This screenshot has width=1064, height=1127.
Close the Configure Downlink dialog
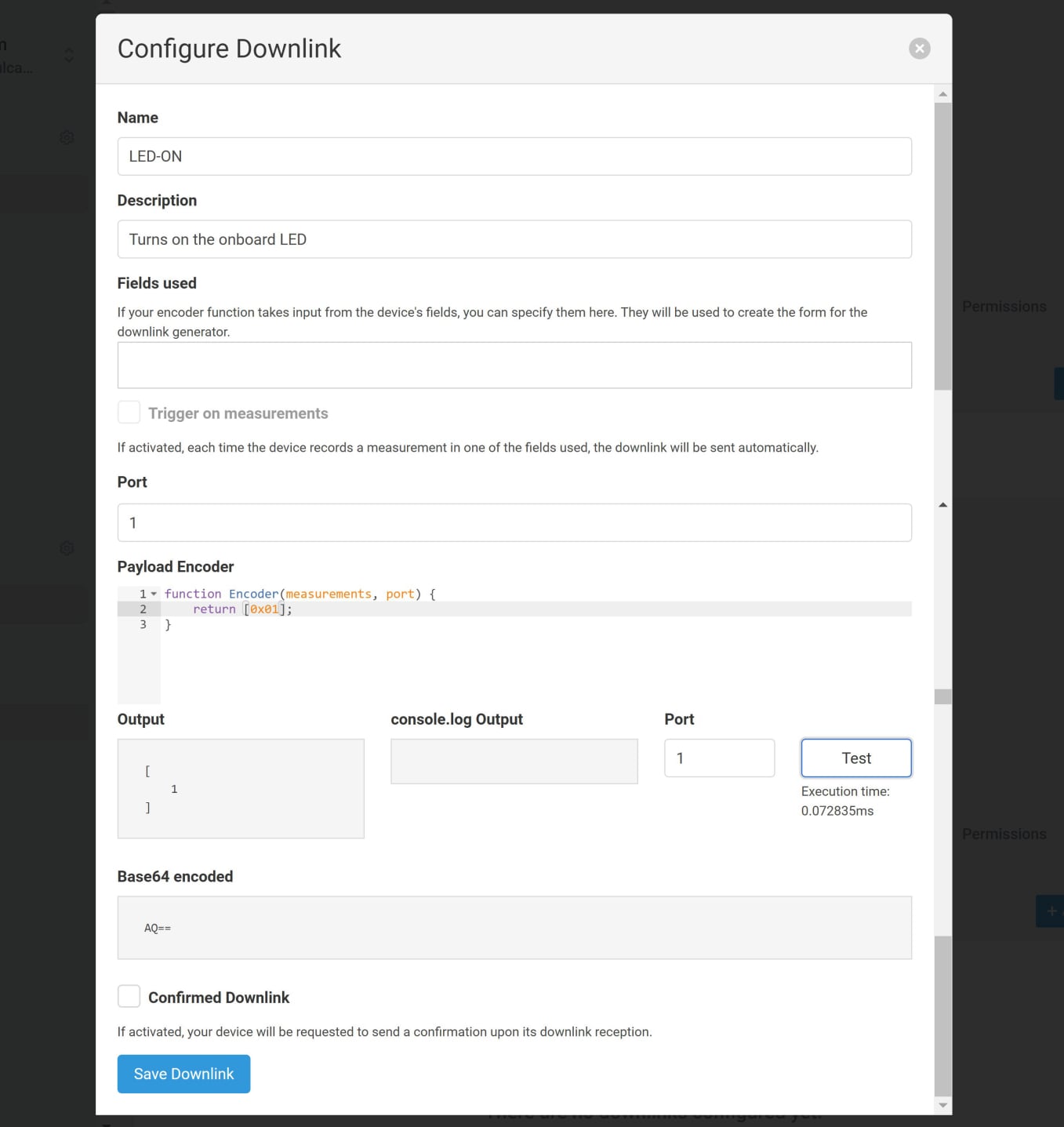coord(919,49)
